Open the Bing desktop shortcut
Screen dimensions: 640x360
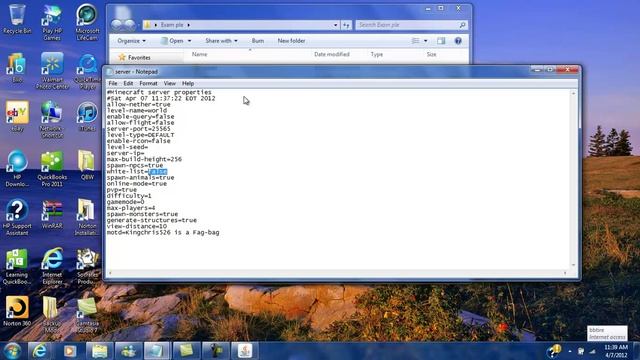click(x=17, y=68)
